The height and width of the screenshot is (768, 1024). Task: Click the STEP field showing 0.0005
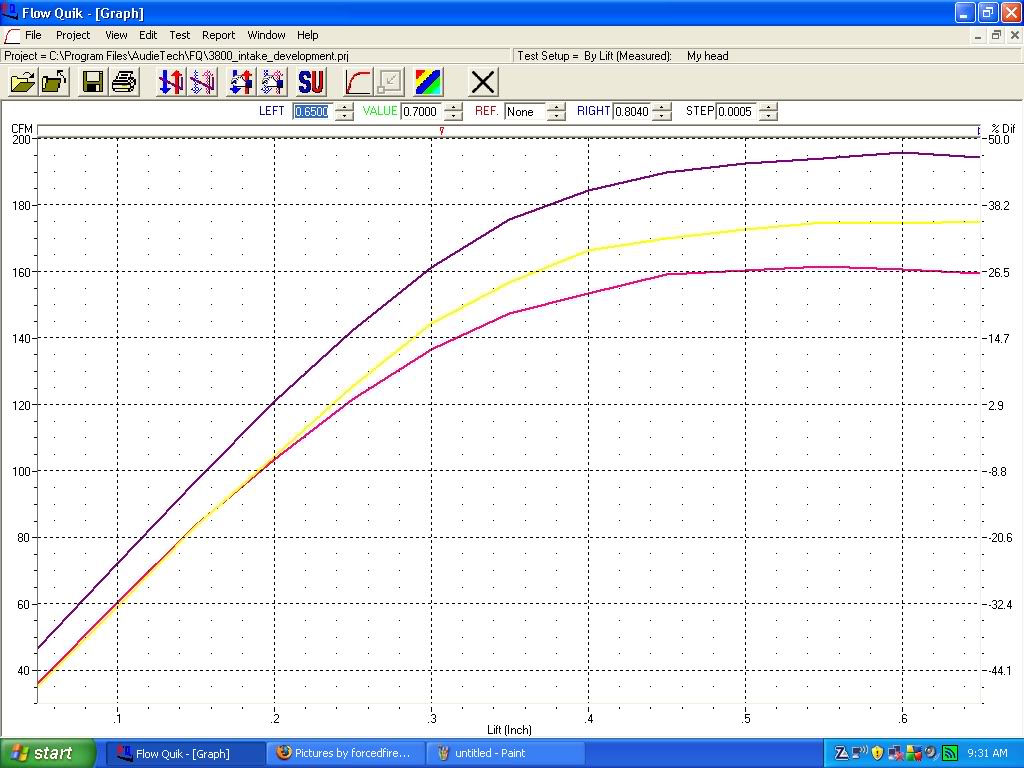pos(737,112)
